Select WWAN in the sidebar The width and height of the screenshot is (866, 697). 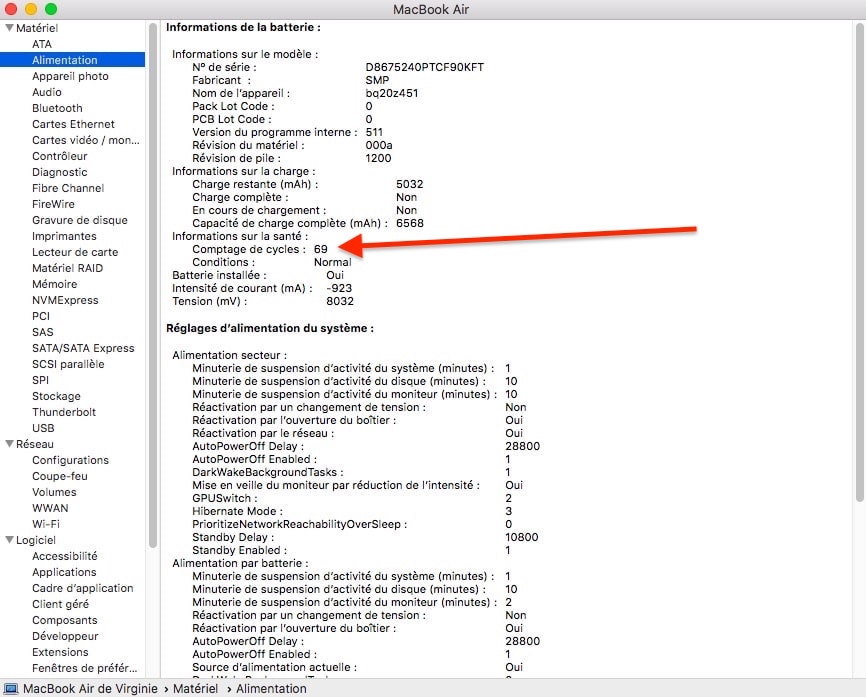[50, 509]
